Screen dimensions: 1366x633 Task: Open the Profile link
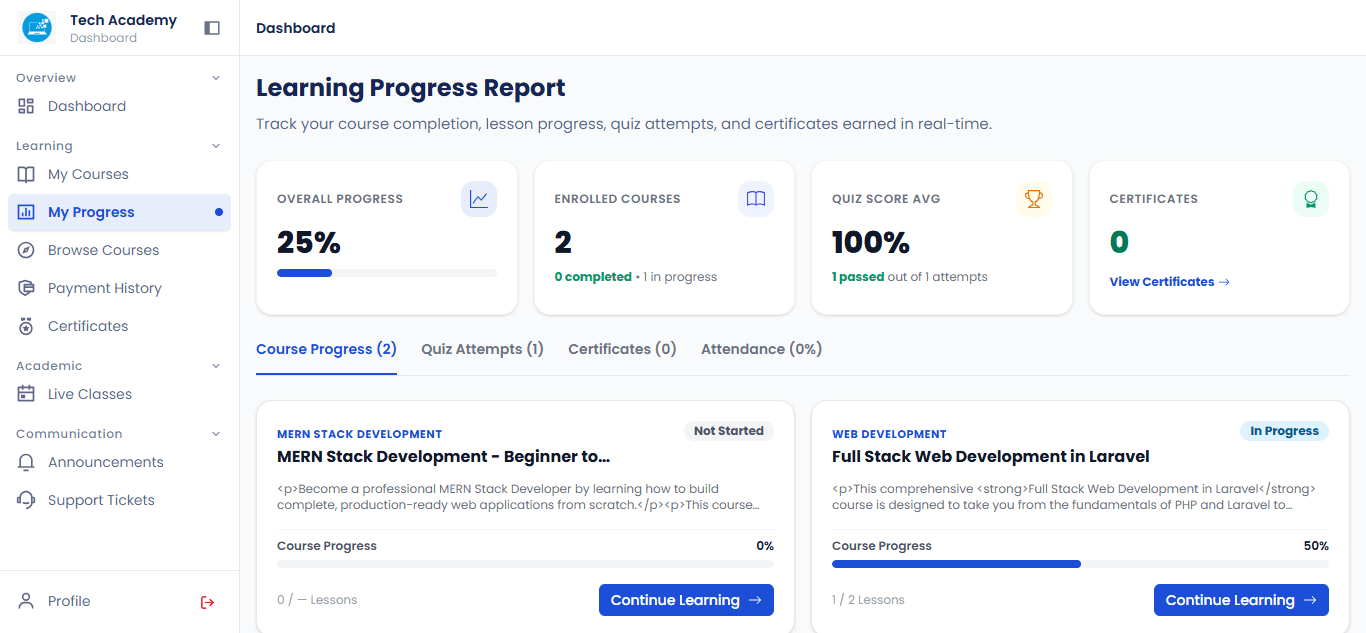[68, 601]
